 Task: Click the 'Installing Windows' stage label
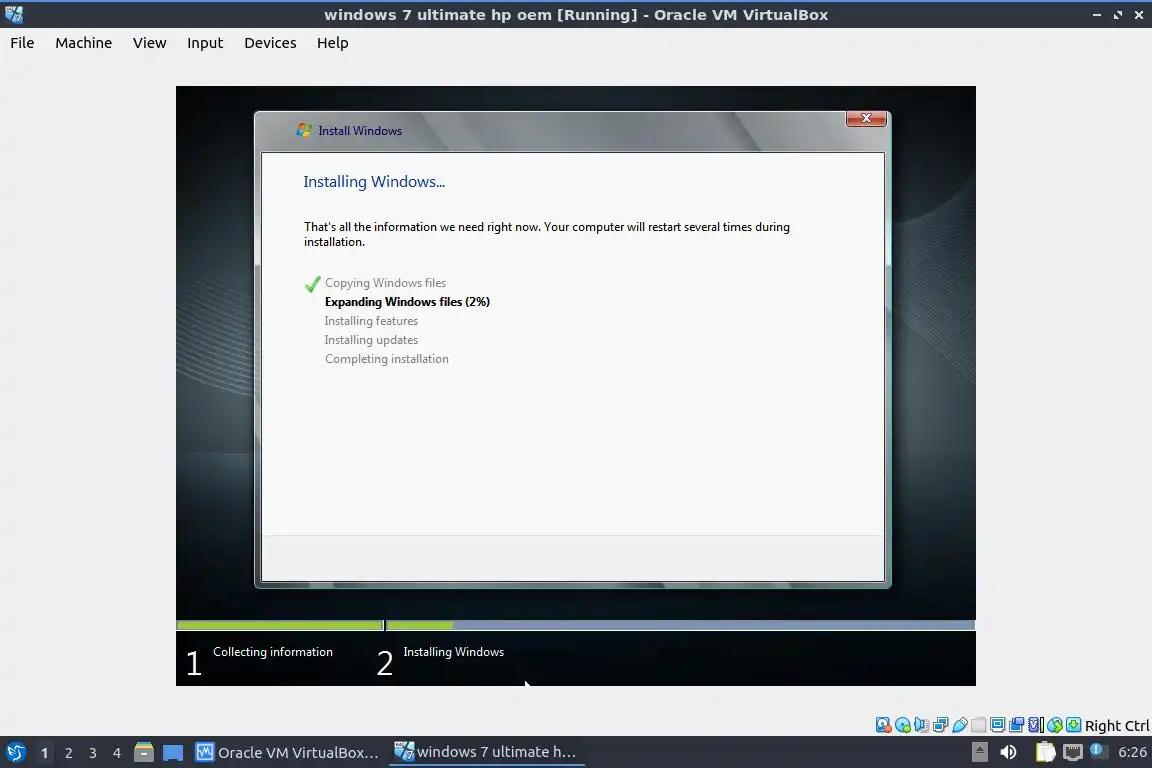[x=453, y=652]
